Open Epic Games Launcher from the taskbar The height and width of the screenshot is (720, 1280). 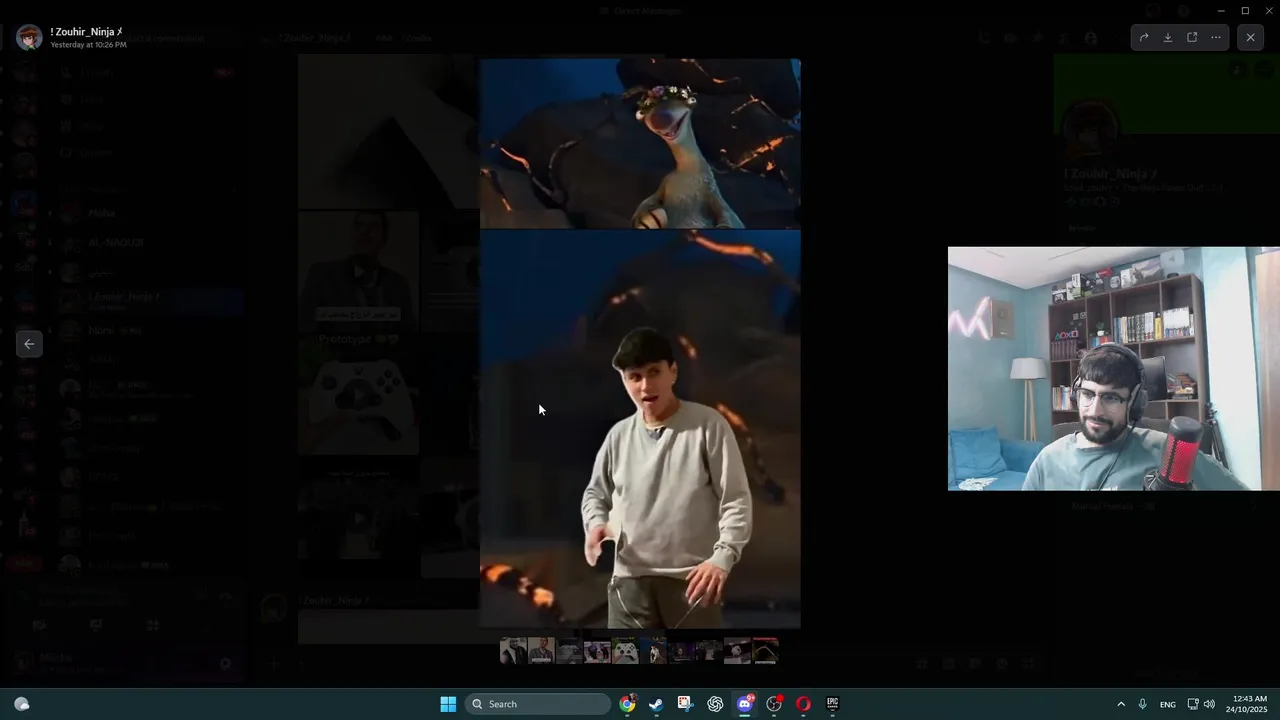pyautogui.click(x=832, y=704)
